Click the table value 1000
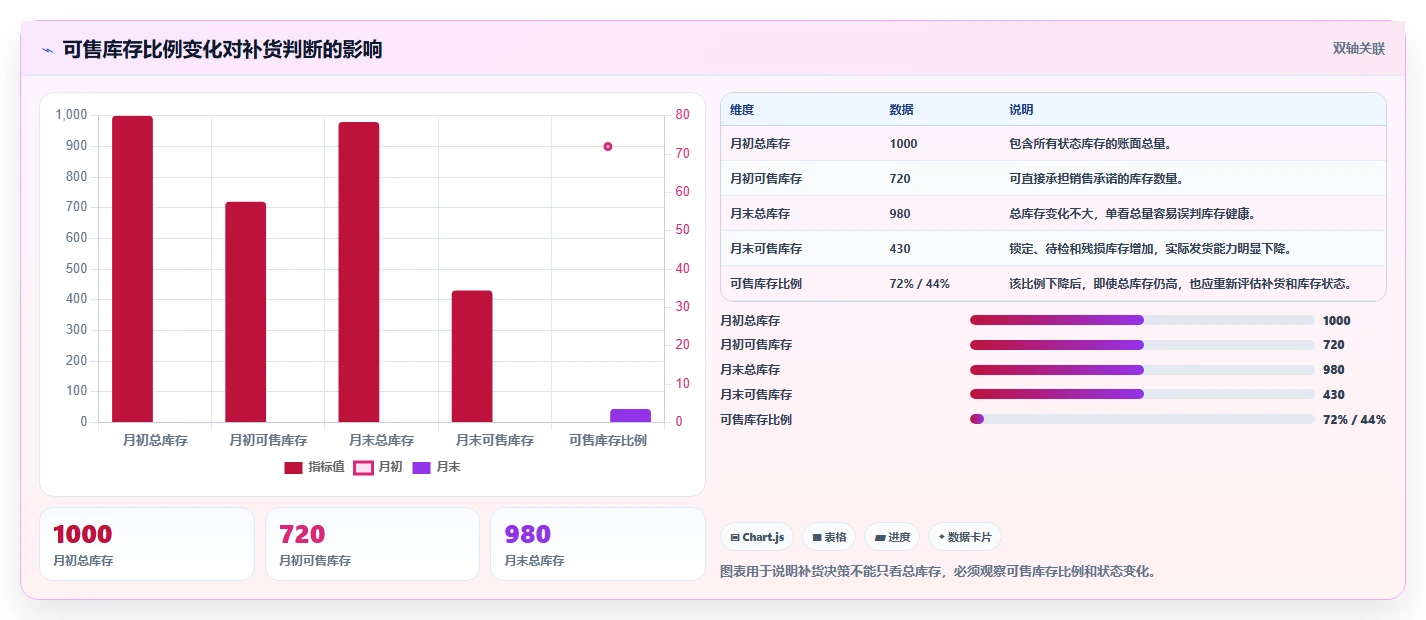Viewport: 1426px width, 620px height. tap(903, 144)
